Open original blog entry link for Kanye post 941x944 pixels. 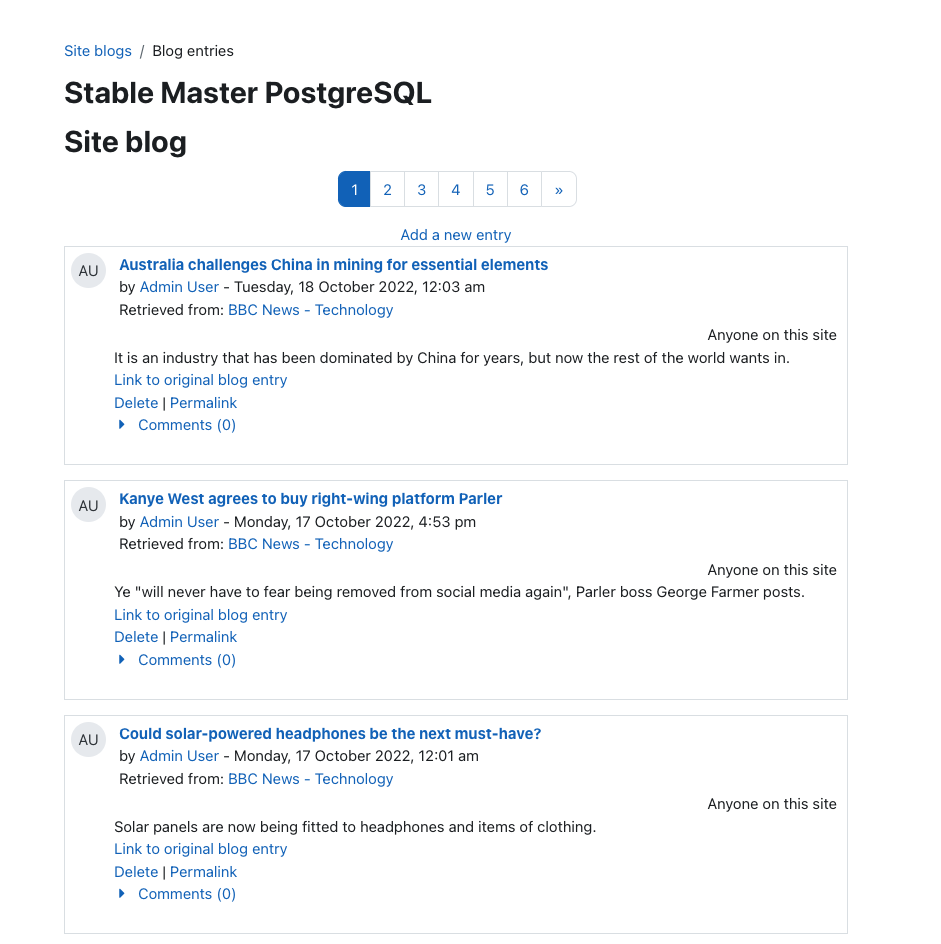[x=200, y=615]
